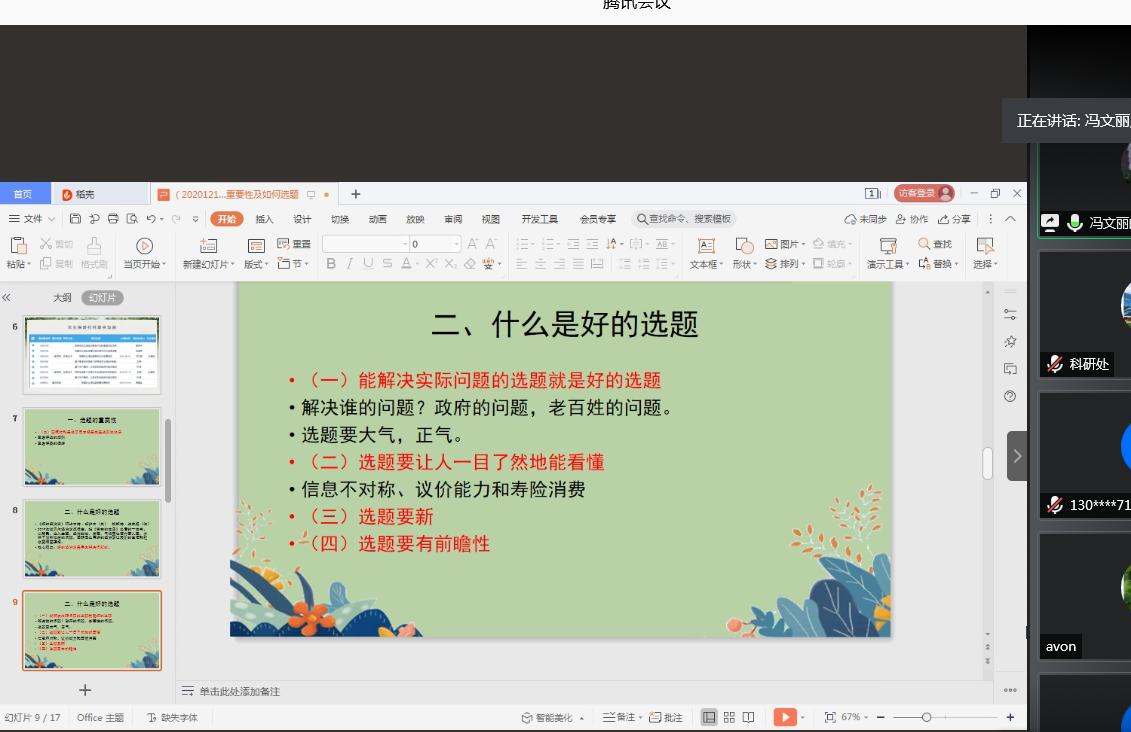Click the Undo arrow icon
The height and width of the screenshot is (732, 1131).
pos(150,219)
